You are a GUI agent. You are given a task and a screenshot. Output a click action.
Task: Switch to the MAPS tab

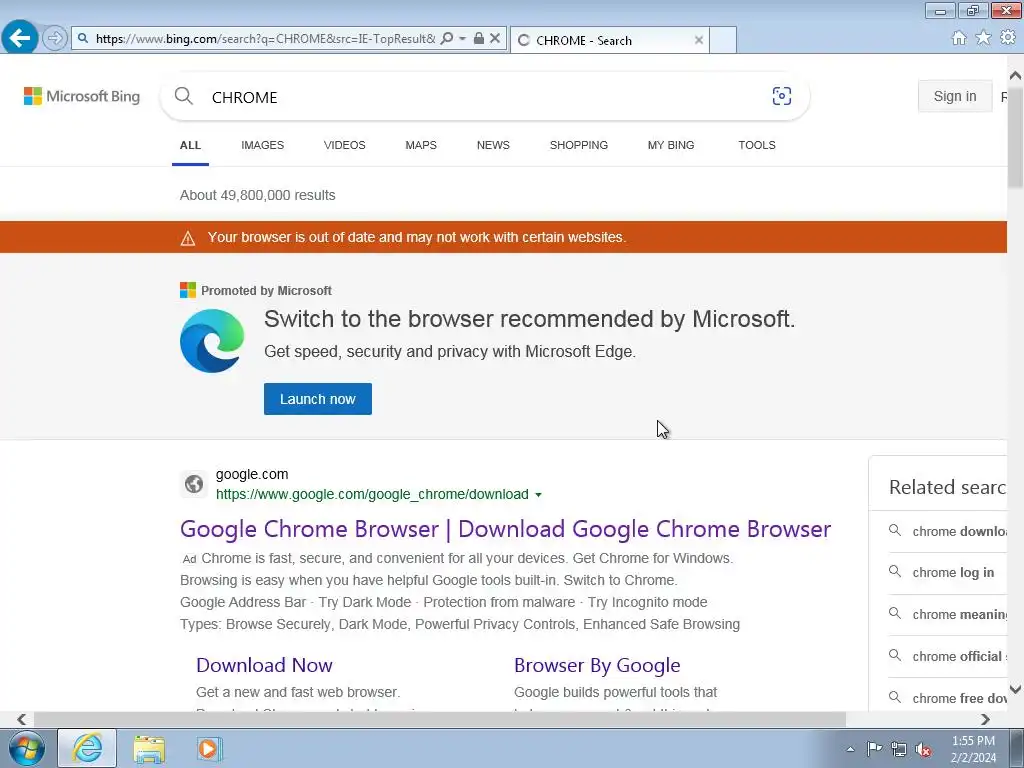click(421, 145)
